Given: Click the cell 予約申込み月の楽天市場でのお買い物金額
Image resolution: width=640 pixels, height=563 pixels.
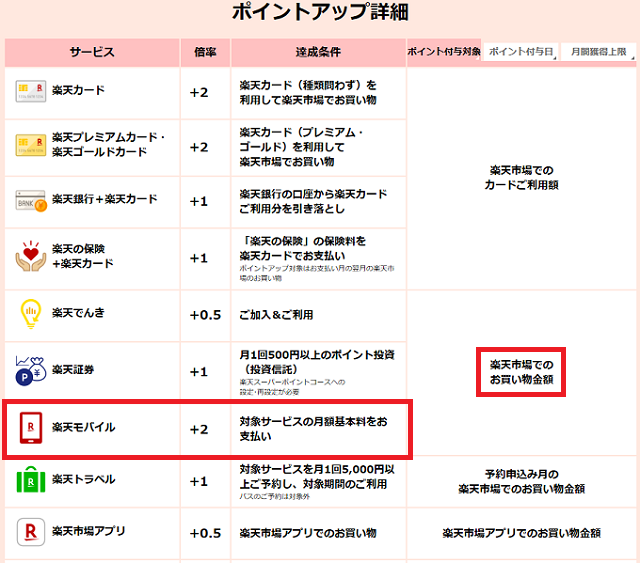Looking at the screenshot, I should (x=521, y=481).
